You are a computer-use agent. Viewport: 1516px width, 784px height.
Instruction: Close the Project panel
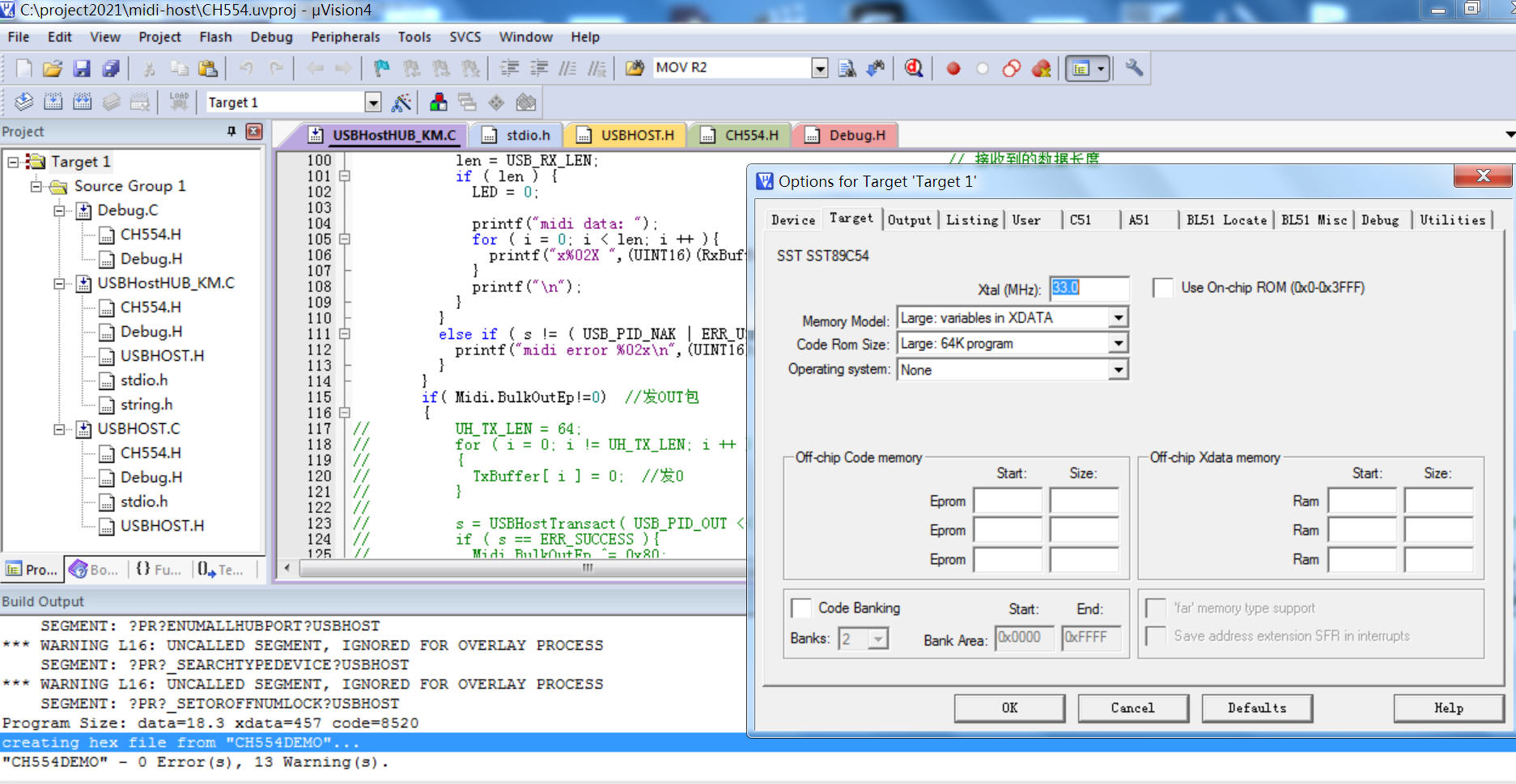(254, 131)
